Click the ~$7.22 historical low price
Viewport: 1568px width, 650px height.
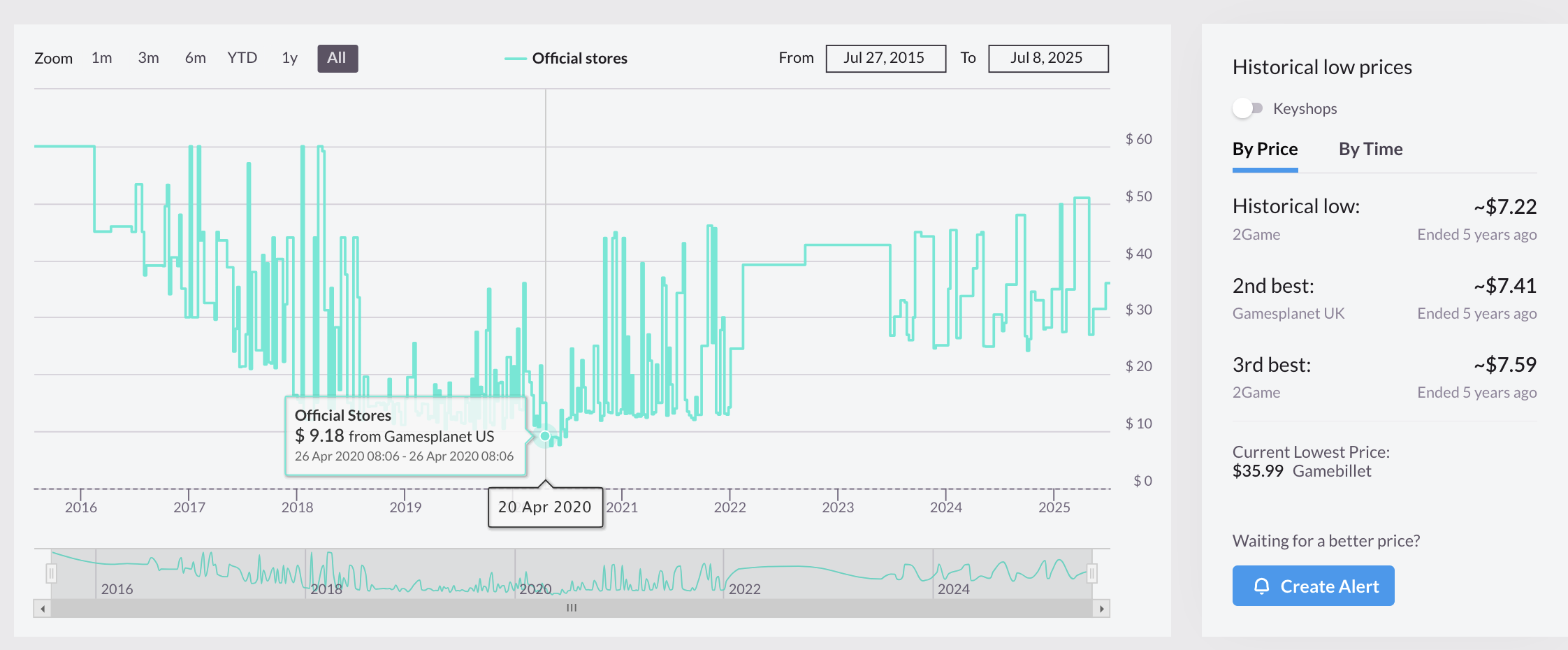pos(1505,207)
